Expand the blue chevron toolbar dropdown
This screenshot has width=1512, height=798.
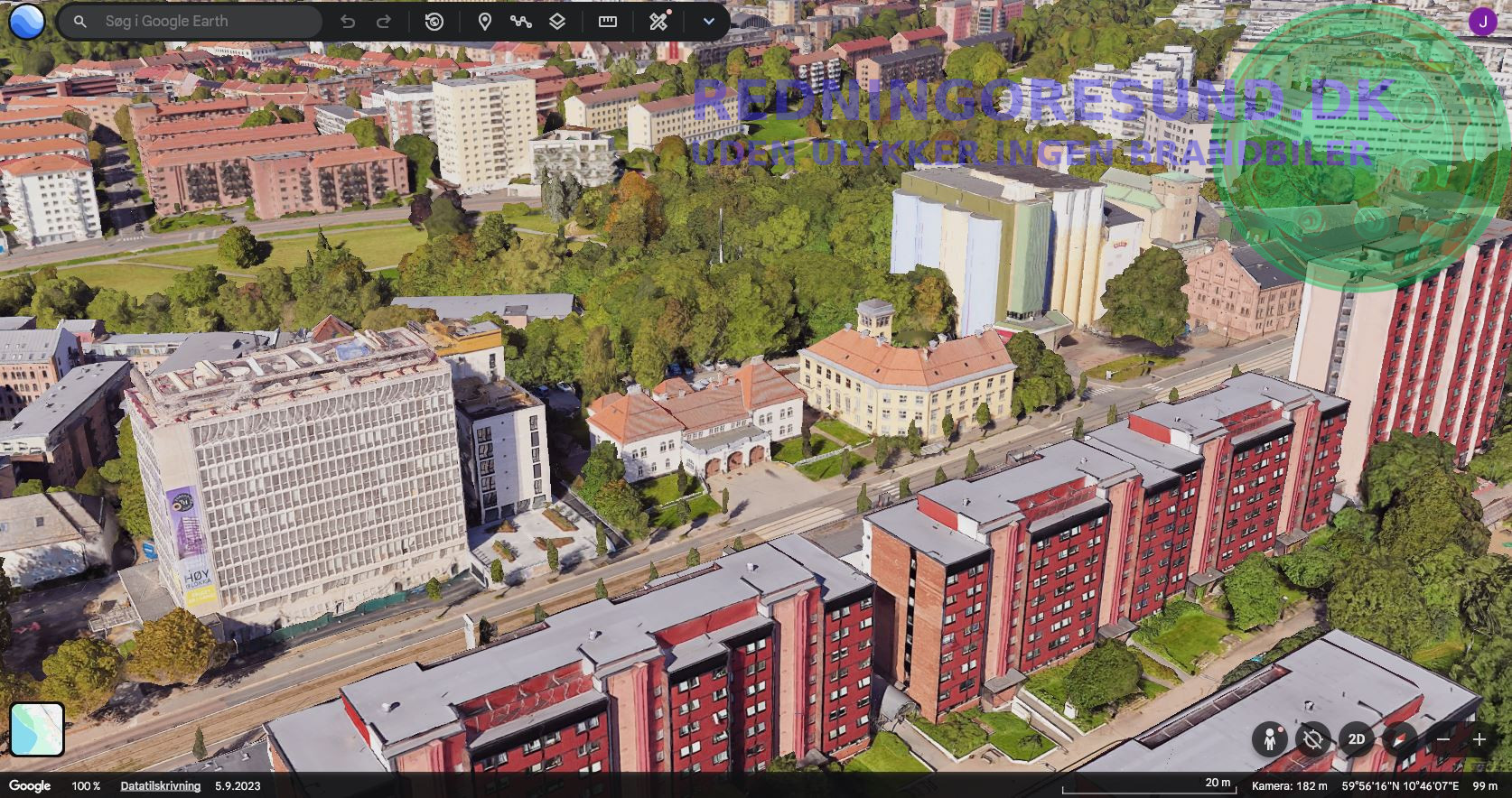point(709,22)
